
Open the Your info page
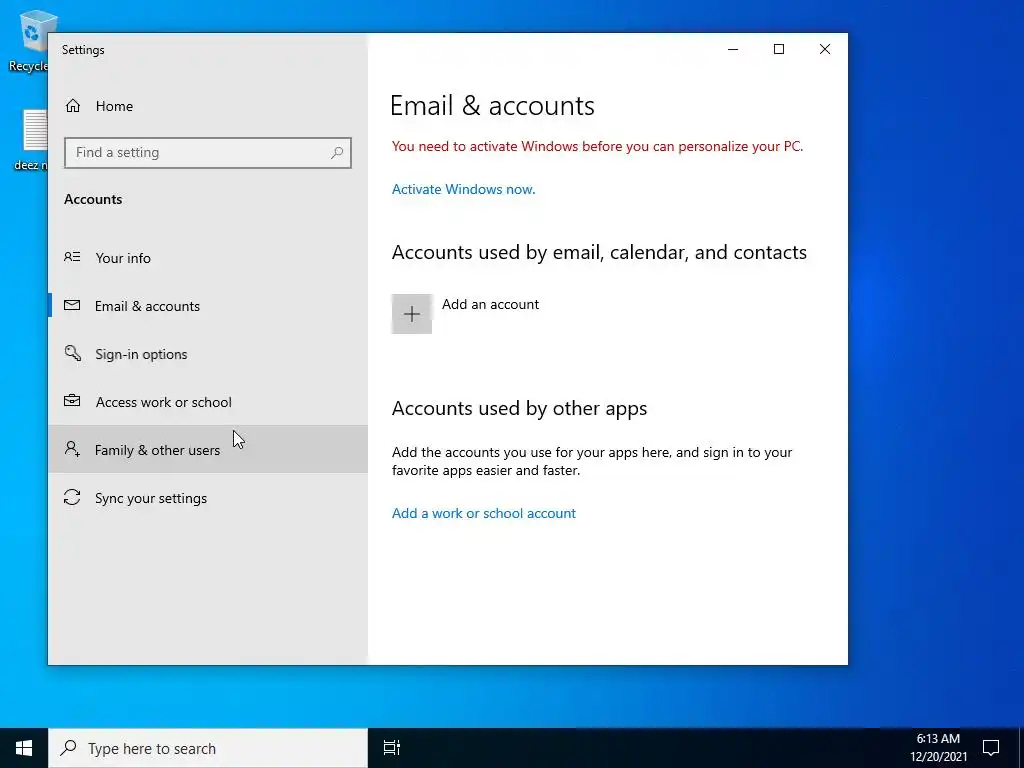208,258
